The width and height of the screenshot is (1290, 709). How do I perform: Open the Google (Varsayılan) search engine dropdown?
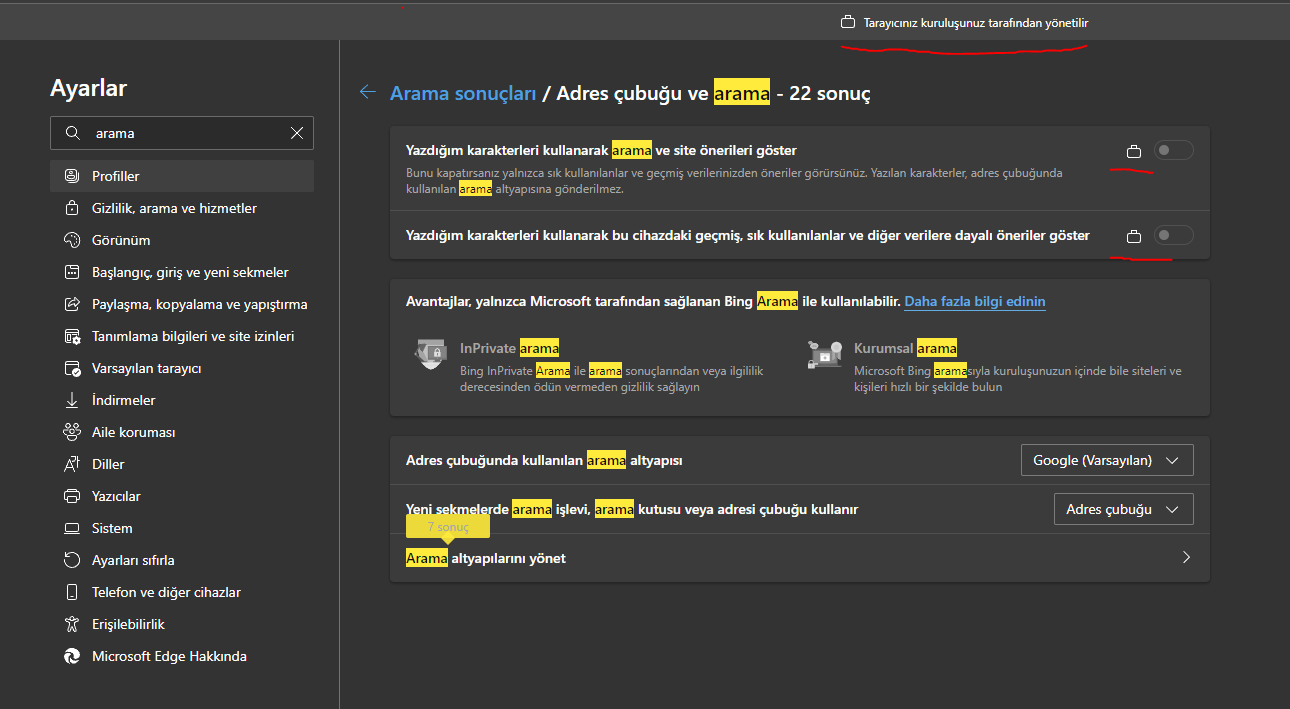tap(1106, 461)
